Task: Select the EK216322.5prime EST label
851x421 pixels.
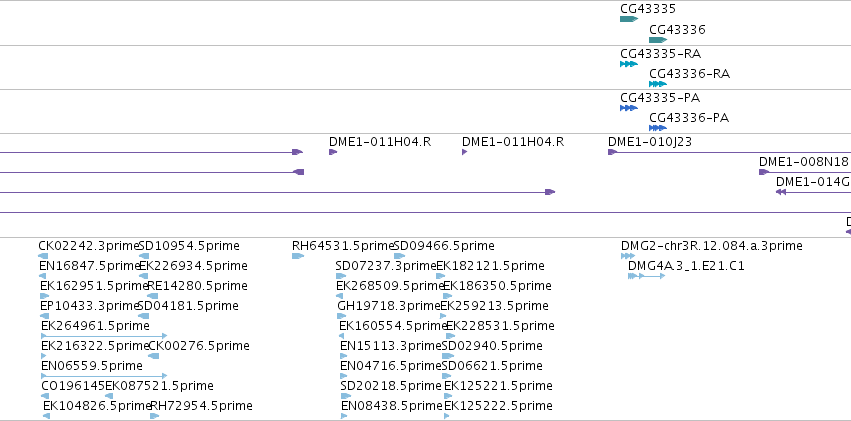Action: (95, 346)
